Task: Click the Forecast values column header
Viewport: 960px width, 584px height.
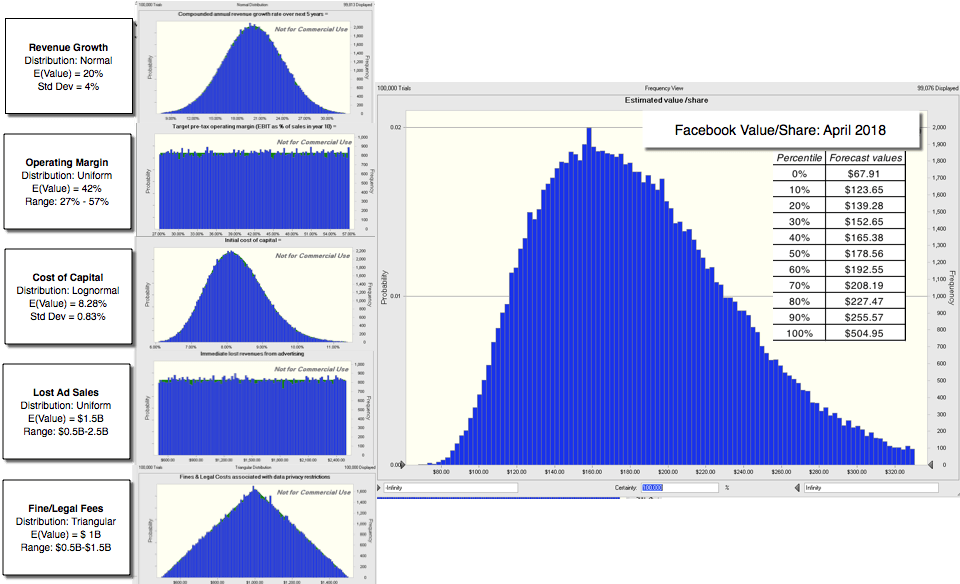Action: click(866, 158)
